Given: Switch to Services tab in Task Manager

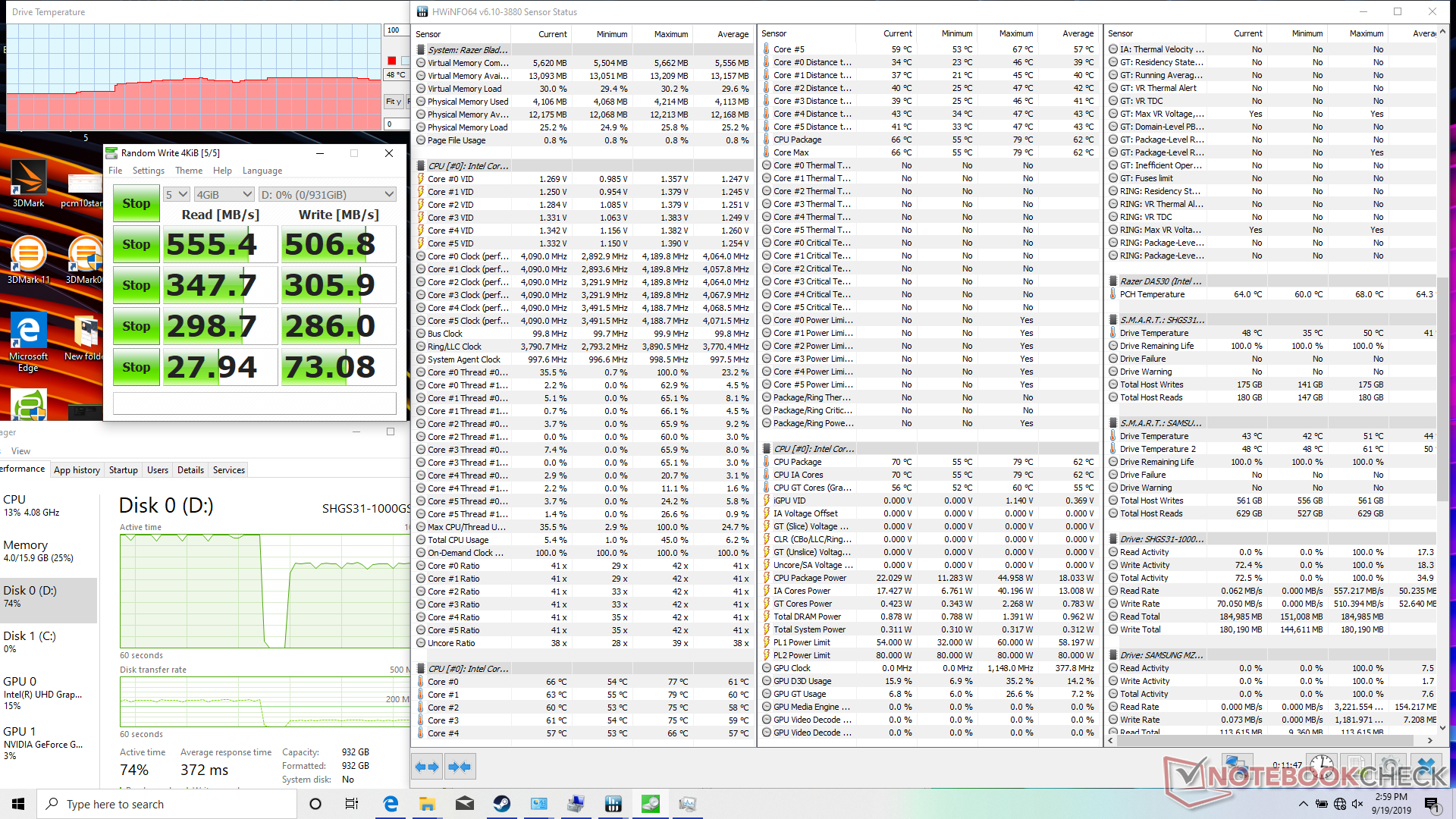Looking at the screenshot, I should pyautogui.click(x=229, y=470).
